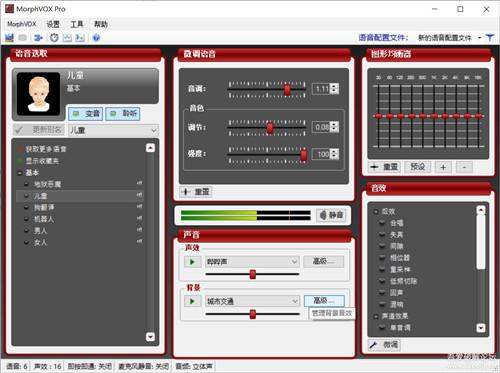Open the 帮助 help menu

101,24
